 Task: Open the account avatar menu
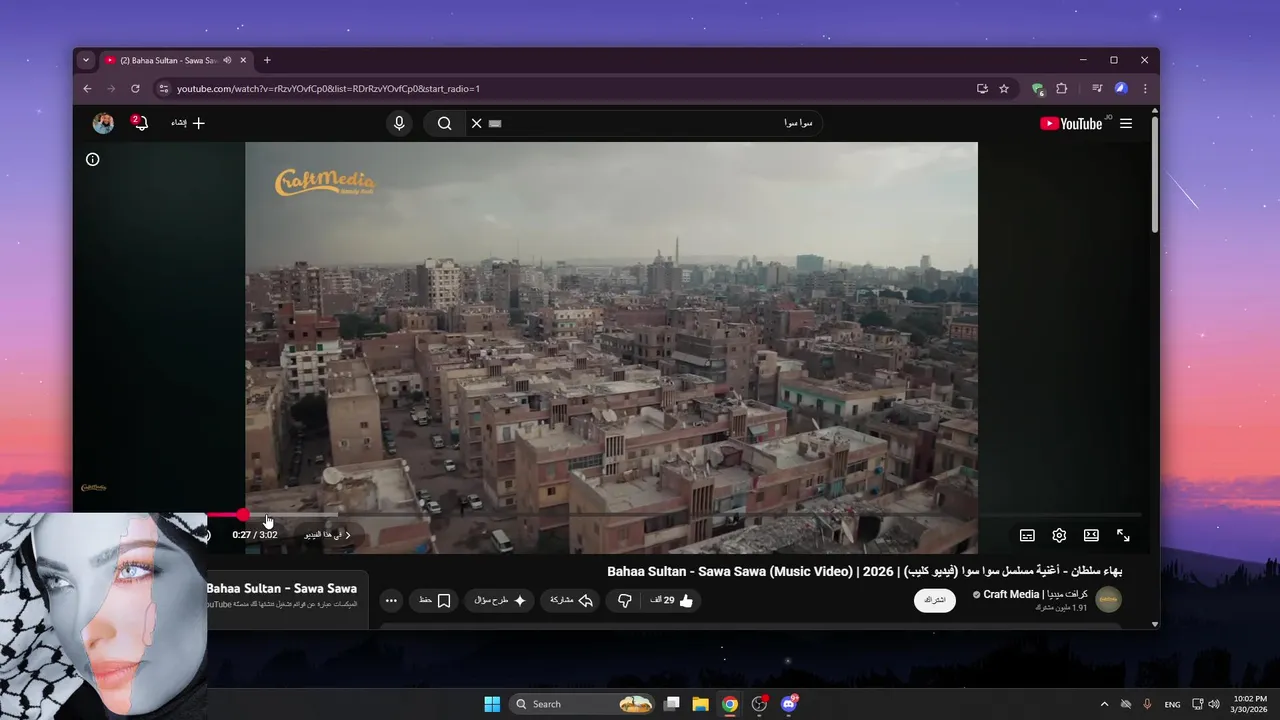tap(103, 123)
